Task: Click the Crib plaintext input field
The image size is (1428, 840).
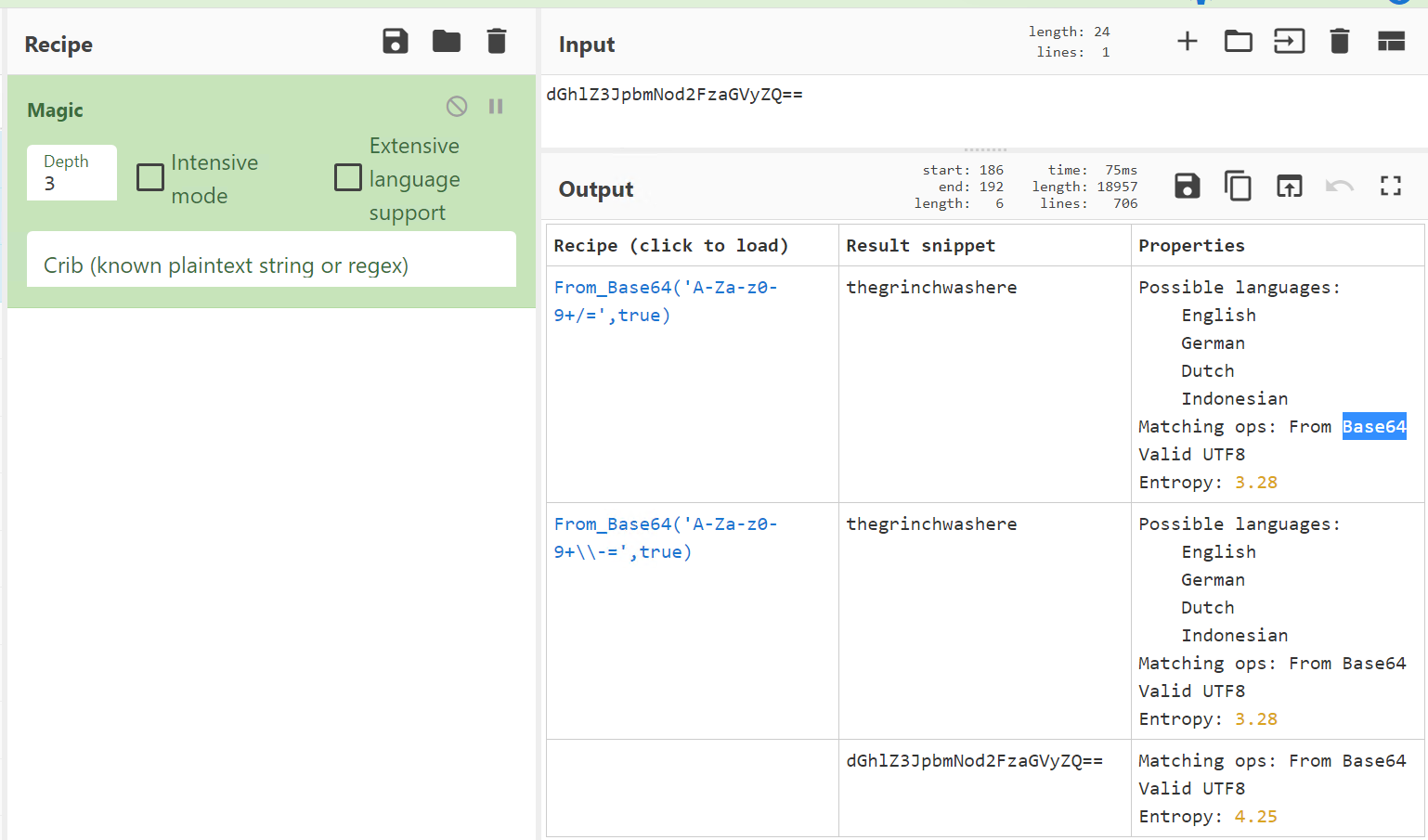Action: pyautogui.click(x=271, y=265)
